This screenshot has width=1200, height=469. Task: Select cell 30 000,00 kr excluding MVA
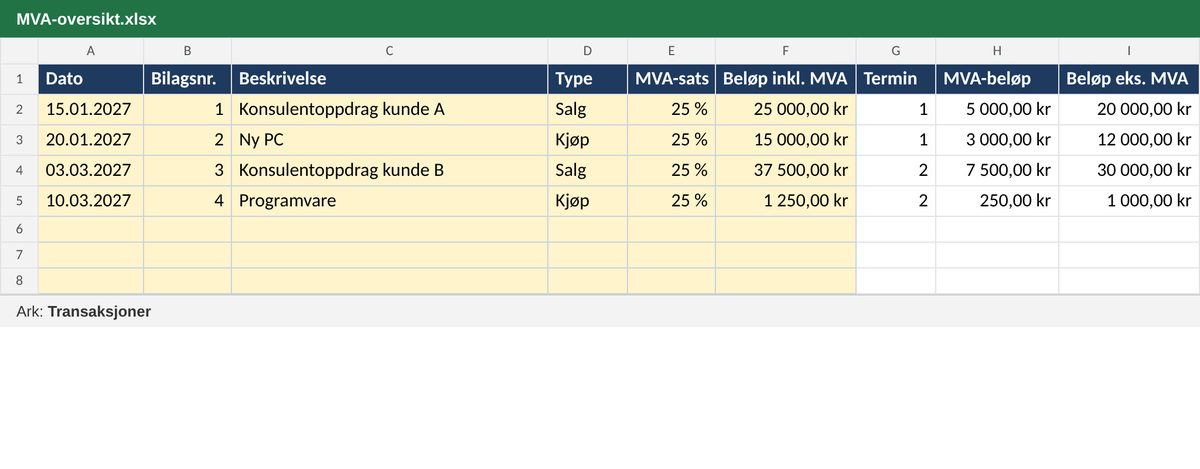[1129, 170]
